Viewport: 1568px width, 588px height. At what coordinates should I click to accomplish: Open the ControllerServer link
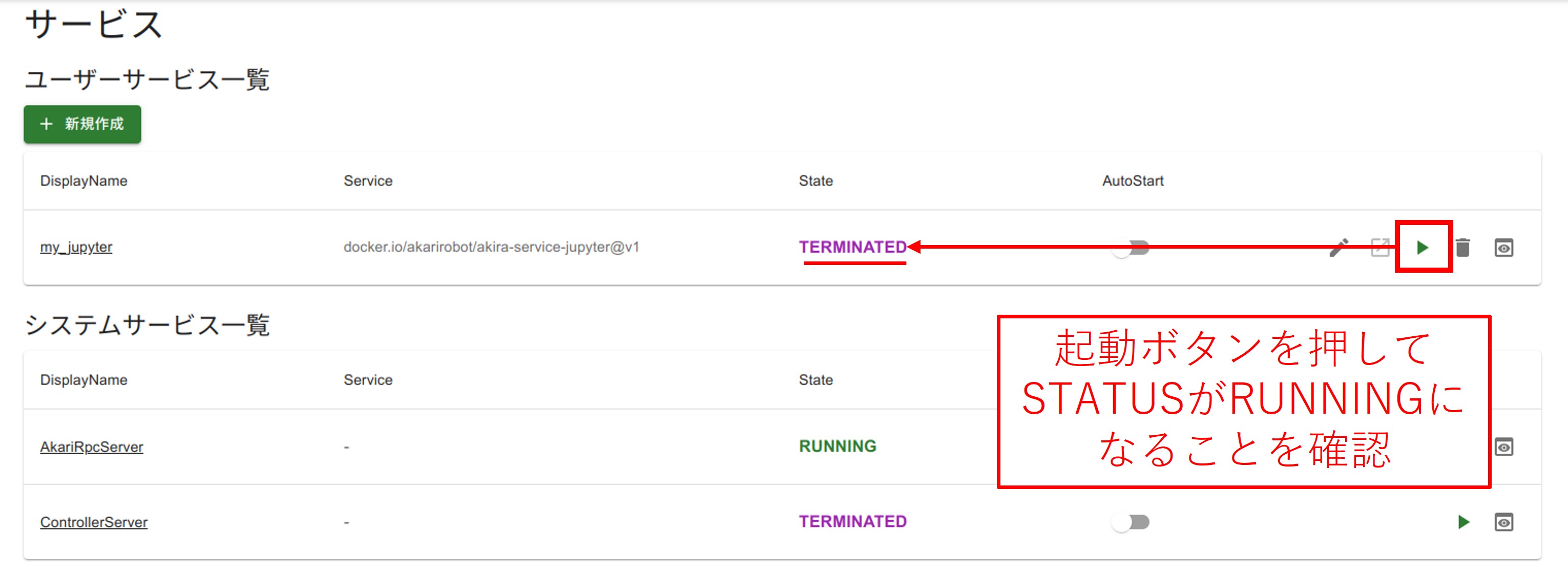[94, 523]
